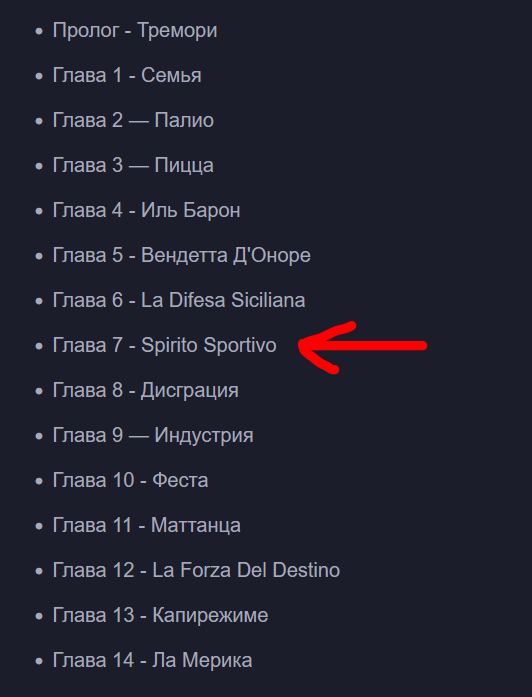Click 'Глава 11 - Маттанца' text

(x=147, y=525)
